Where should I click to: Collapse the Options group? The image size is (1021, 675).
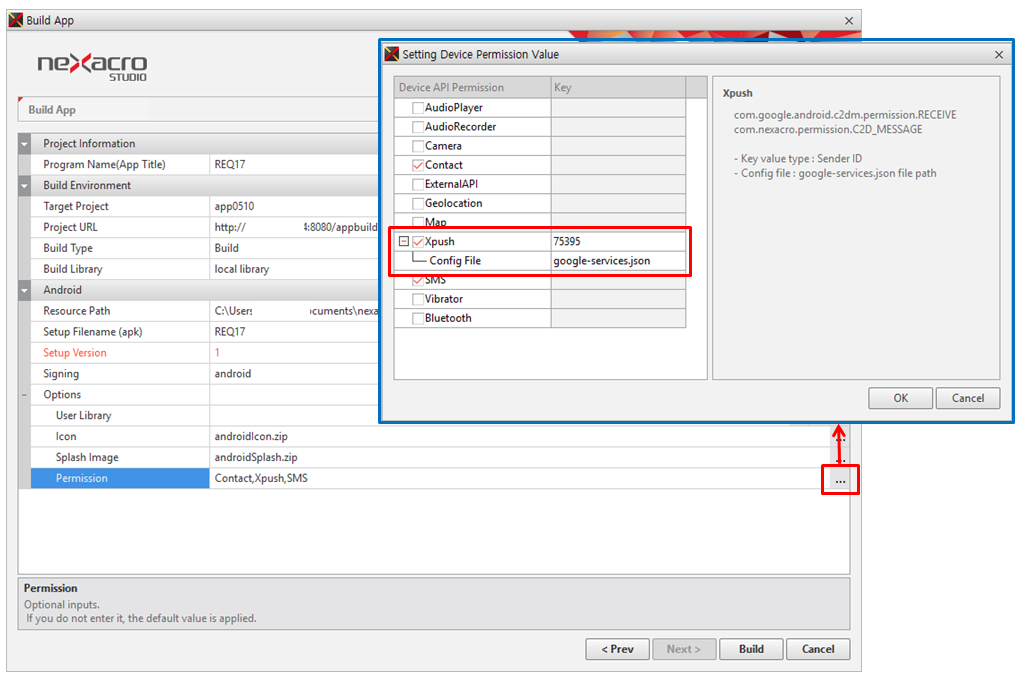25,395
